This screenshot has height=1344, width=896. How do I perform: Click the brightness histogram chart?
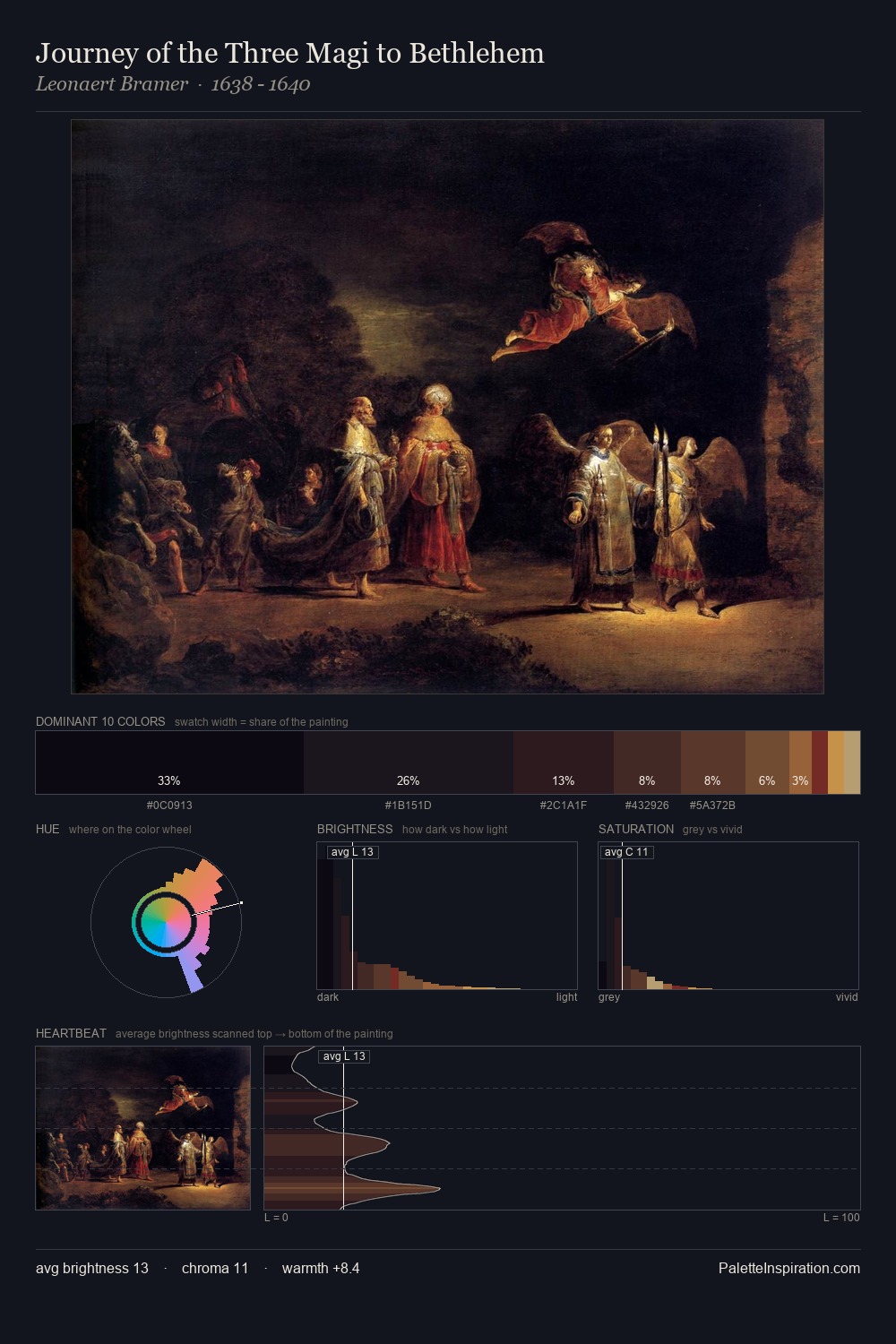[x=447, y=916]
